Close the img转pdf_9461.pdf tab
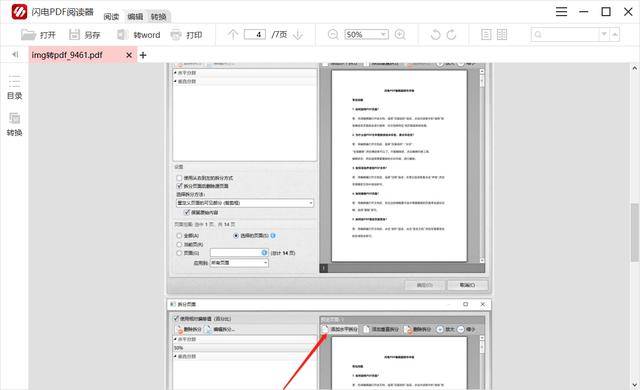Screen dimensions: 640x390 [129, 55]
